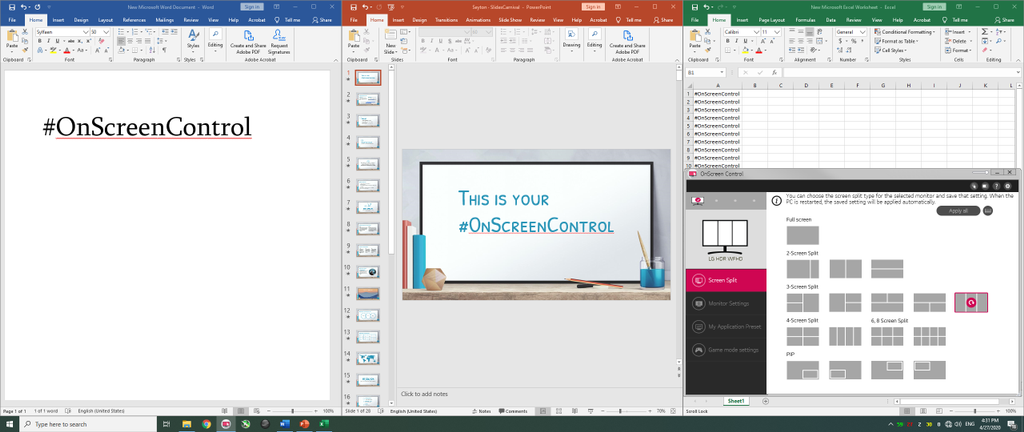1024x432 pixels.
Task: Click the Cut scissors icon in Word
Action: 25,31
